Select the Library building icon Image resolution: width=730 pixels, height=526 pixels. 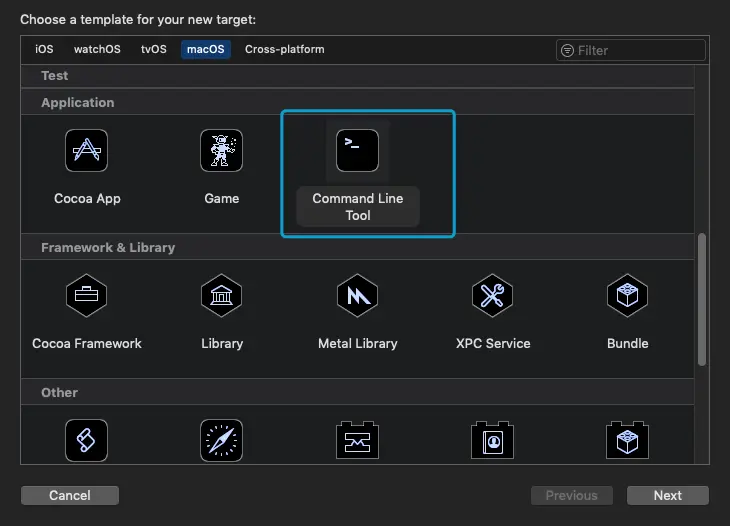click(x=222, y=296)
